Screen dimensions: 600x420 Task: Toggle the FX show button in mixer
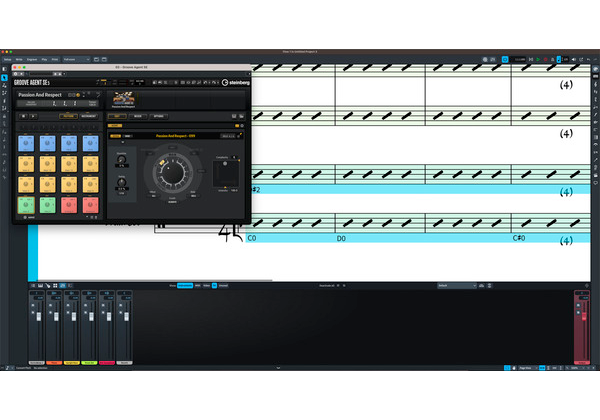point(214,285)
